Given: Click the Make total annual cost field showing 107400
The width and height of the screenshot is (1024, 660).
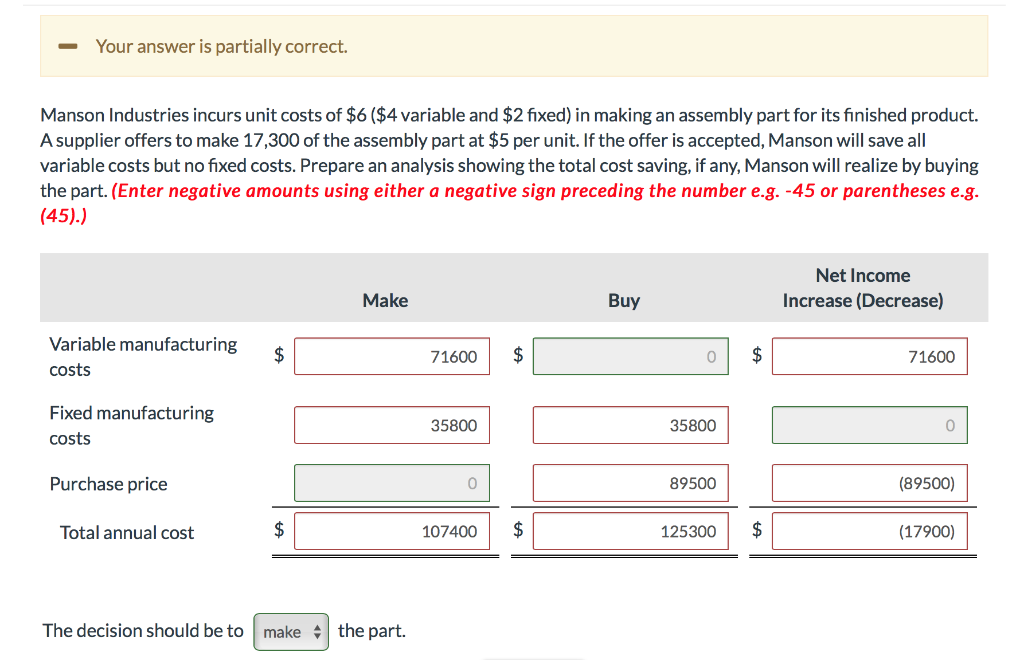Looking at the screenshot, I should 392,531.
